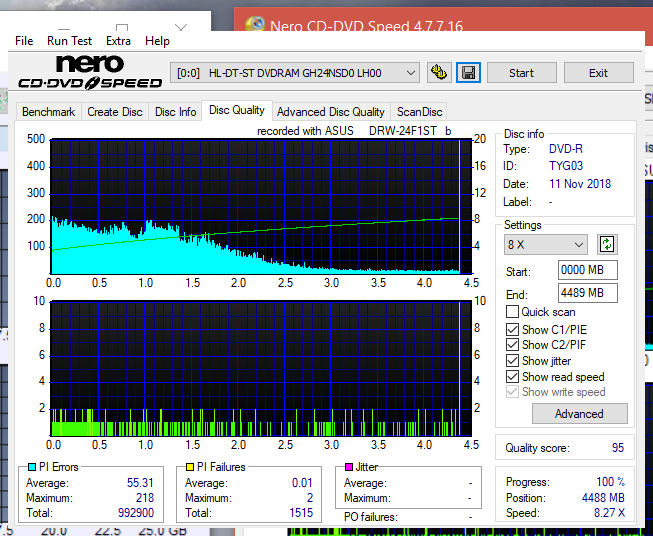The image size is (653, 536).
Task: Click the End field showing 4489 MB
Action: pos(587,293)
